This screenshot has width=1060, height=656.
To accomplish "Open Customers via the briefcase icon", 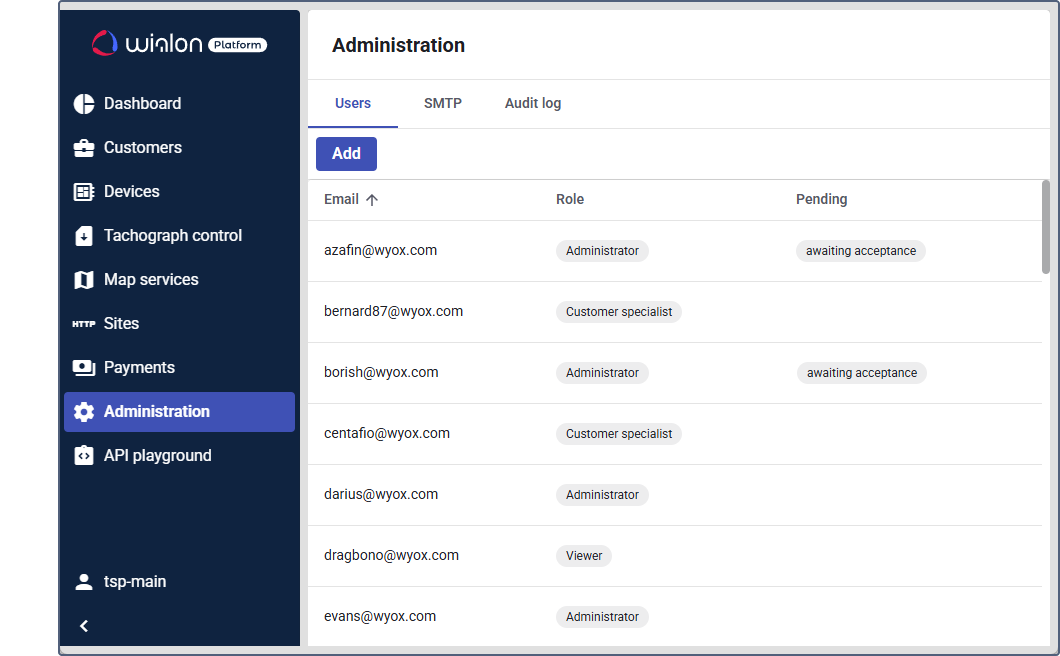I will [84, 148].
